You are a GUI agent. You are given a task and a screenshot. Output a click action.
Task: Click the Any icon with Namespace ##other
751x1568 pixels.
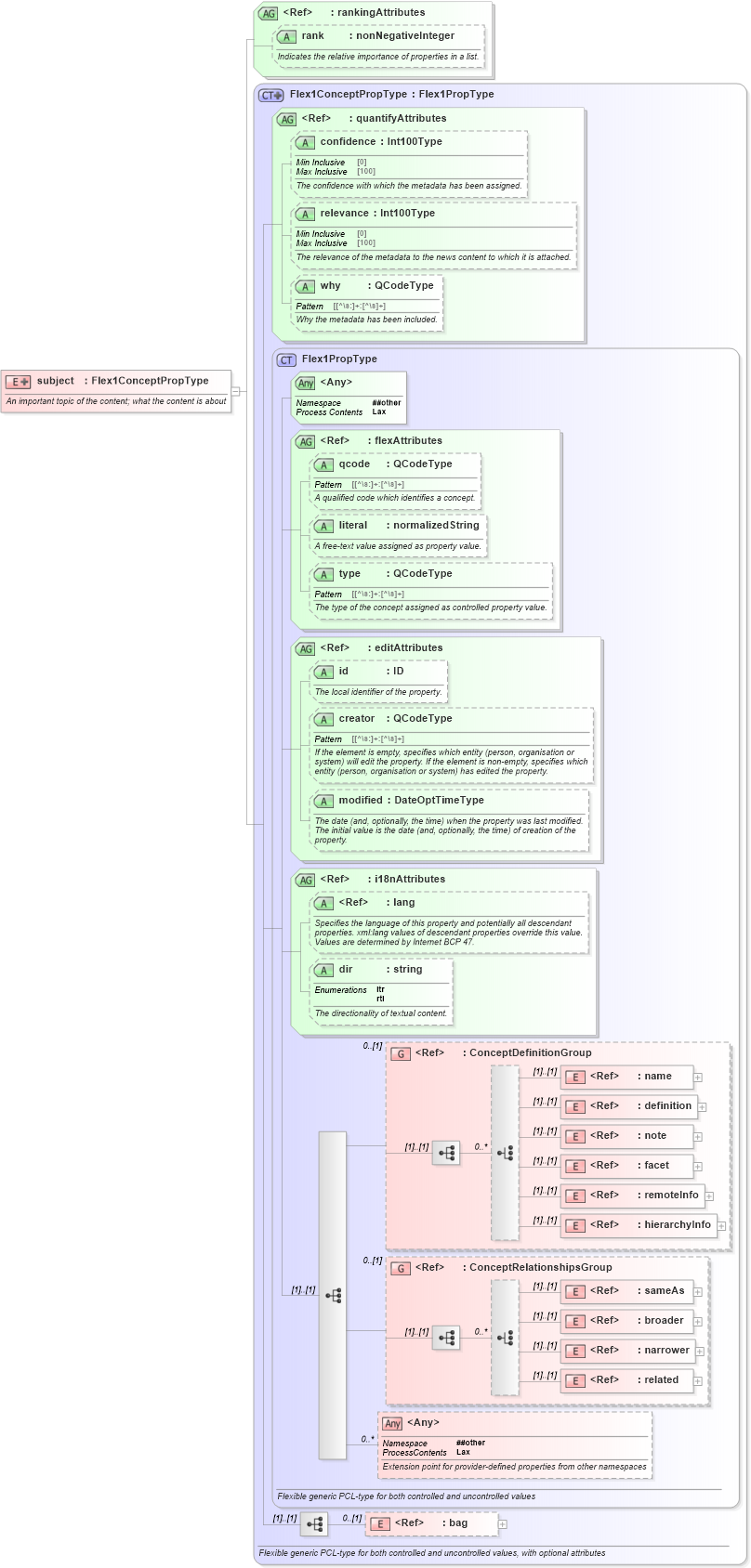click(306, 383)
